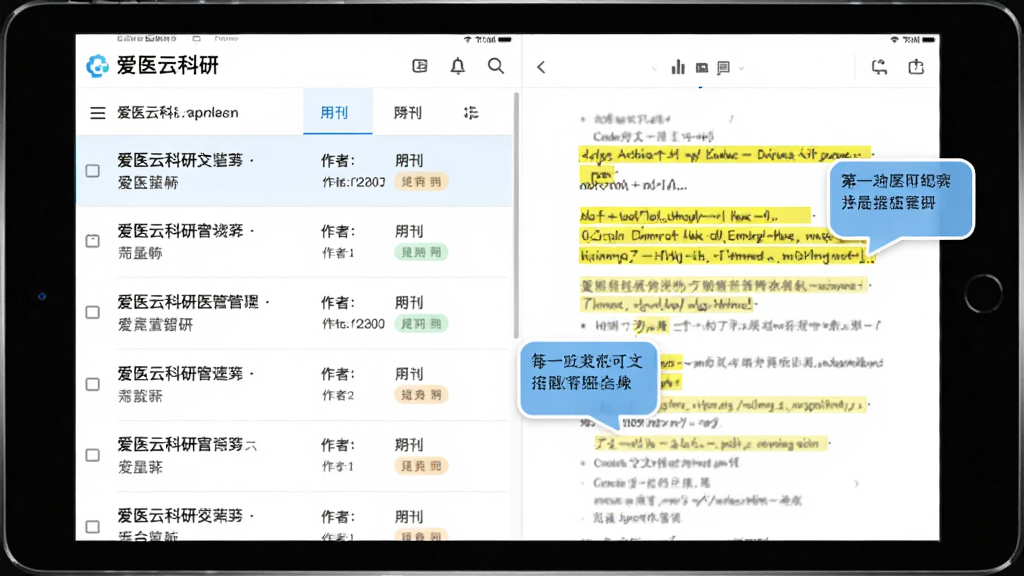The width and height of the screenshot is (1024, 576).
Task: Click green tag in 爱医云科研医管管理 row
Action: 421,323
